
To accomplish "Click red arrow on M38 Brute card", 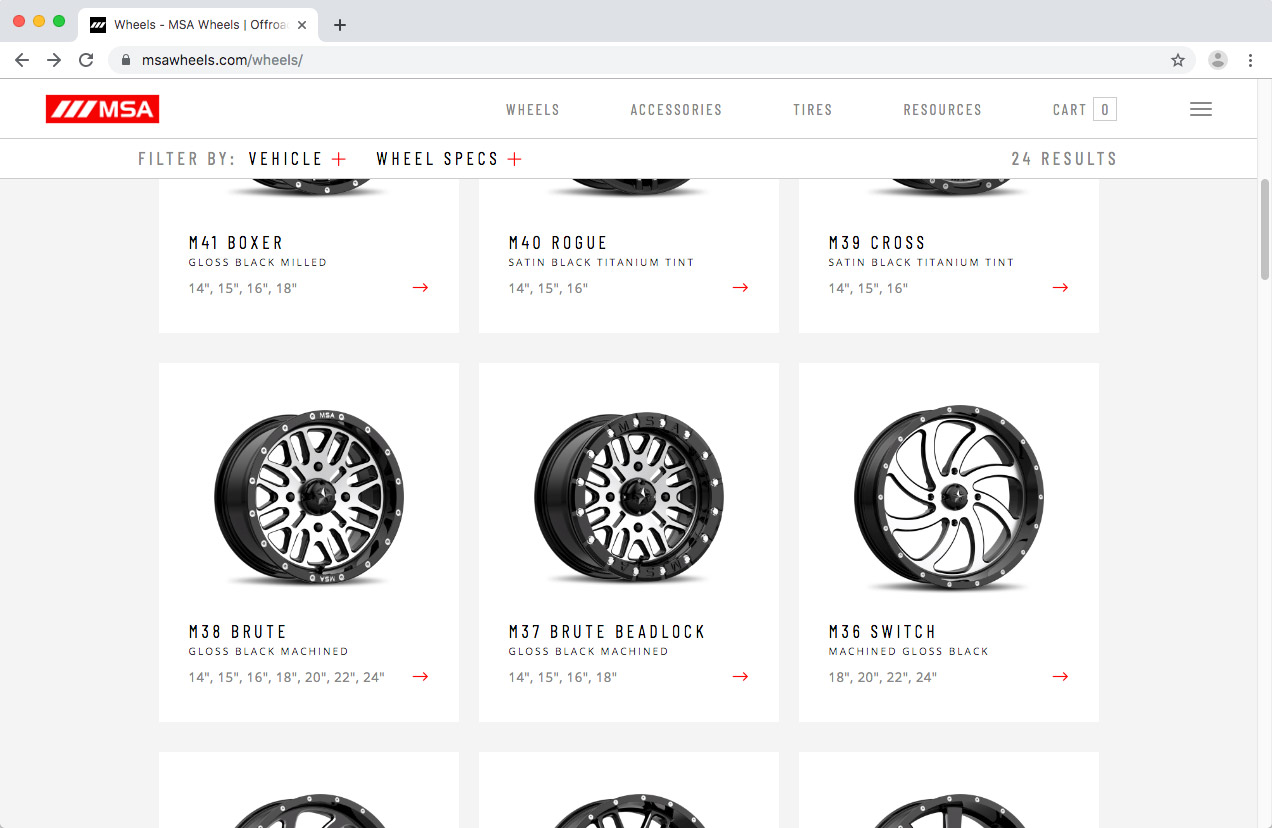I will 420,677.
